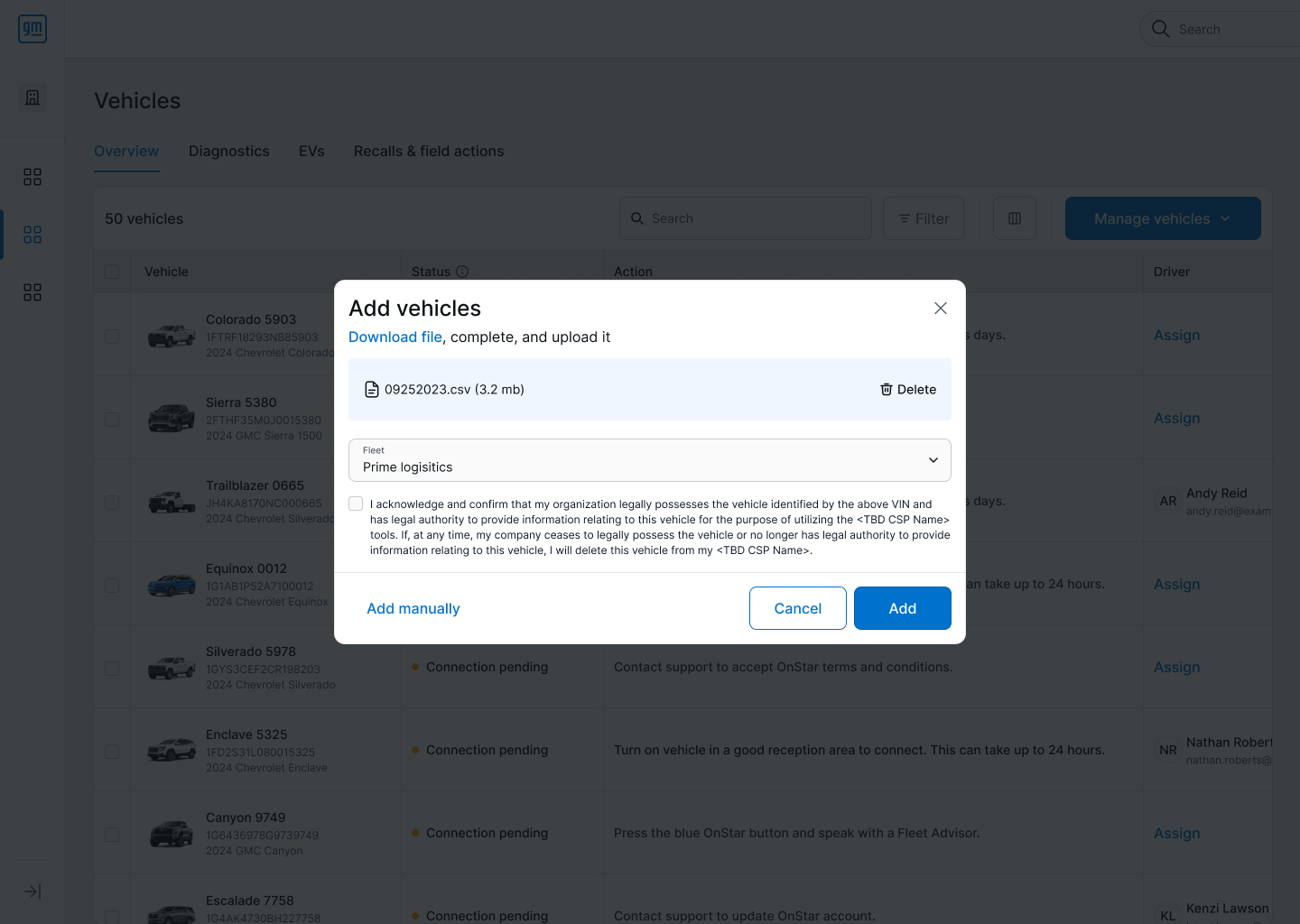
Task: Select the active second grid sidebar icon
Action: pos(32,235)
